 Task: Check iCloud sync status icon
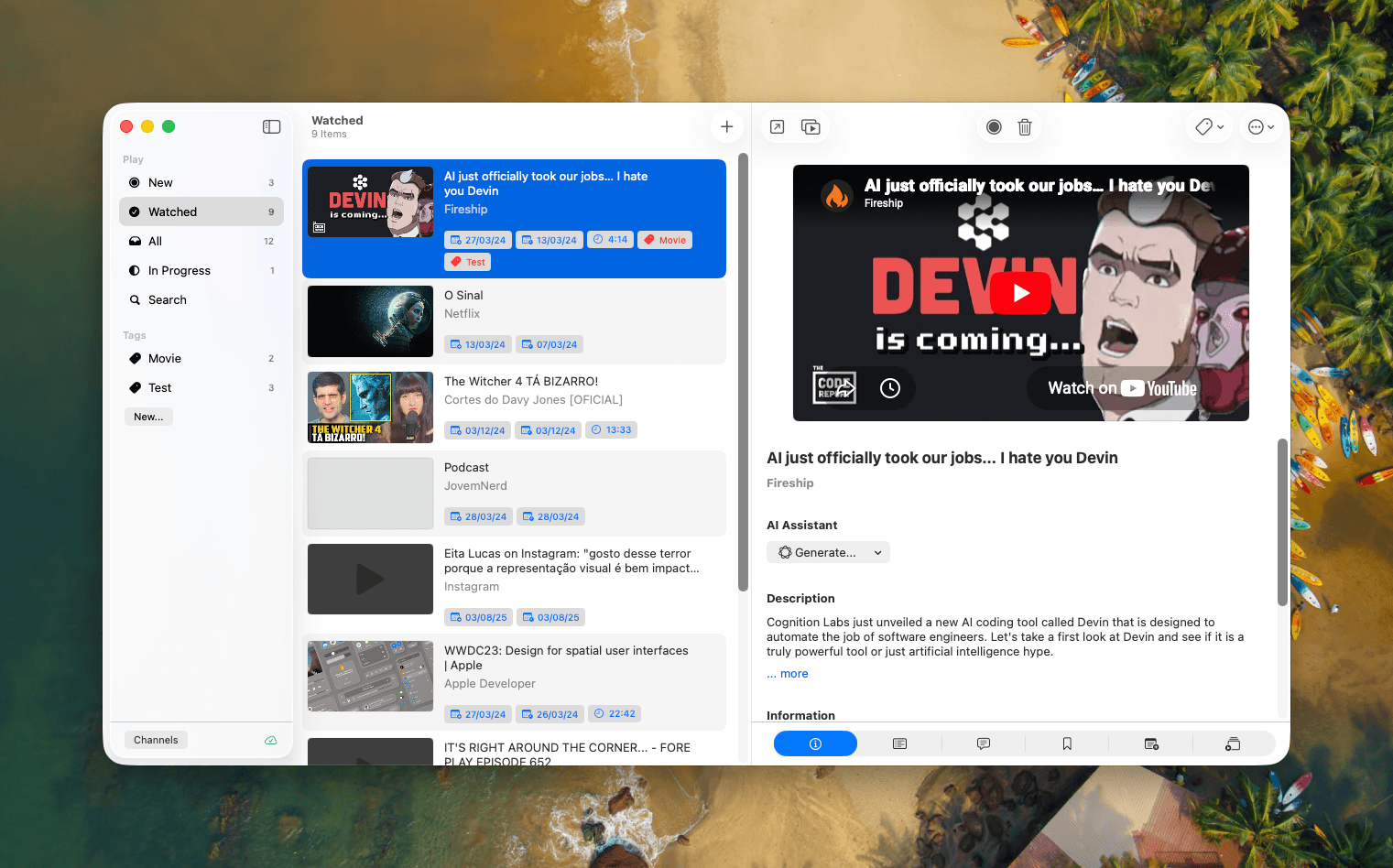coord(271,740)
